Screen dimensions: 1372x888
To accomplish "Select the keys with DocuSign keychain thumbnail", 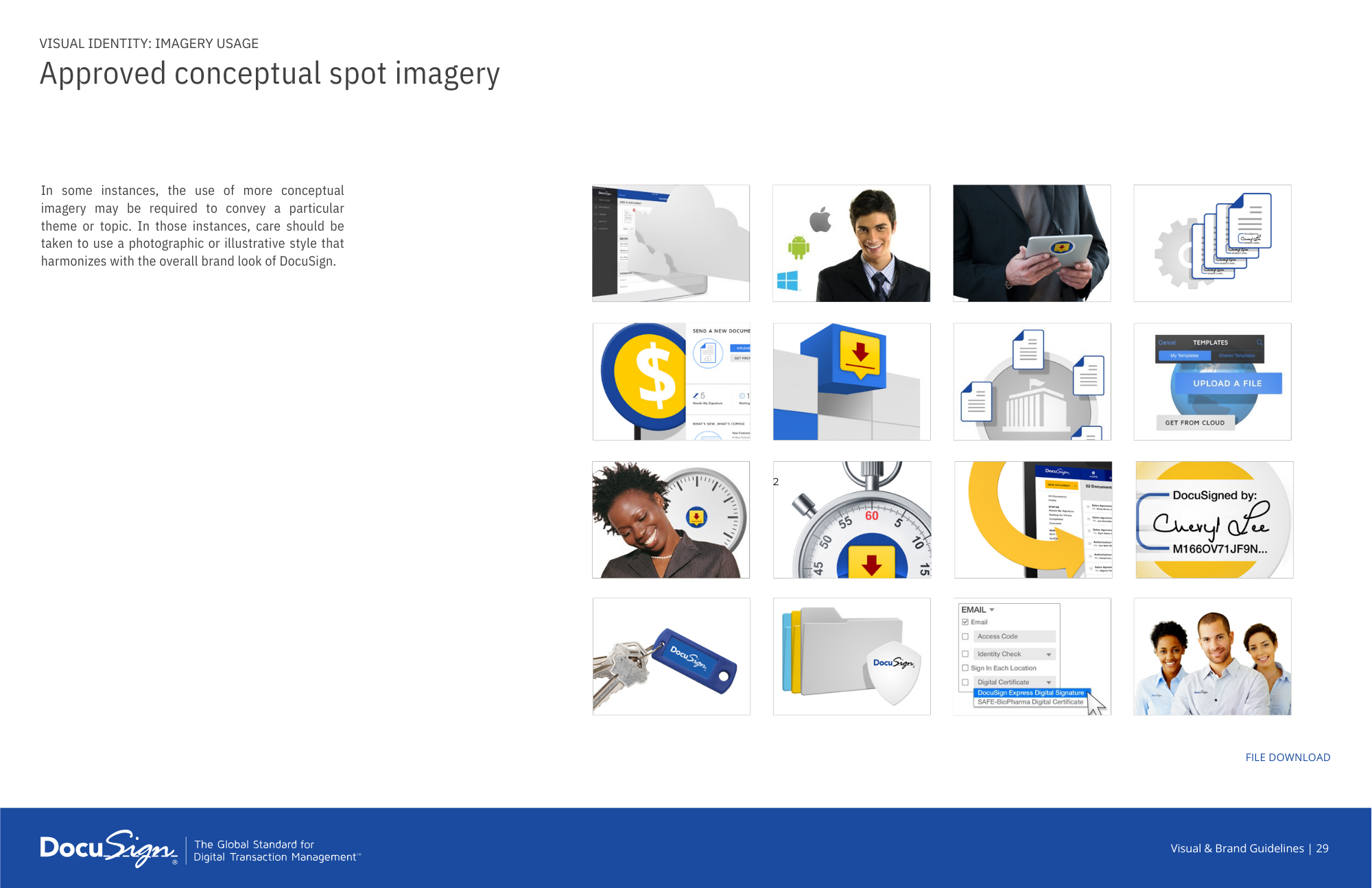I will pyautogui.click(x=672, y=657).
